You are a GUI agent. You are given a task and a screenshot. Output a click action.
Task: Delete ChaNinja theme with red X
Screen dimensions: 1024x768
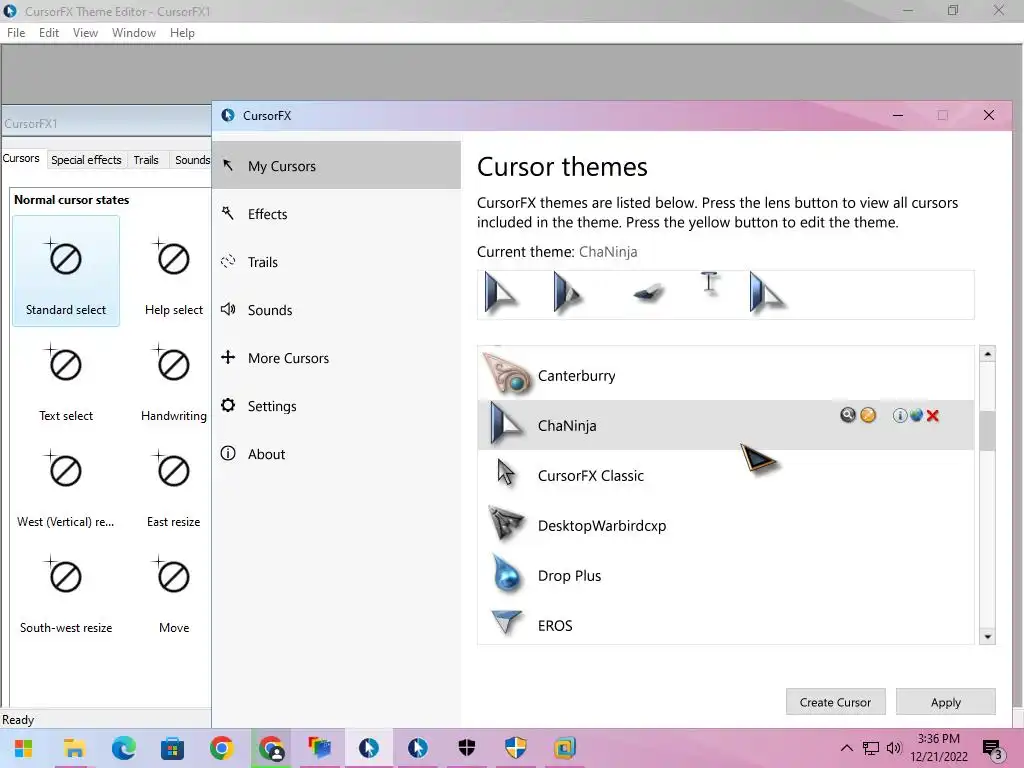933,415
